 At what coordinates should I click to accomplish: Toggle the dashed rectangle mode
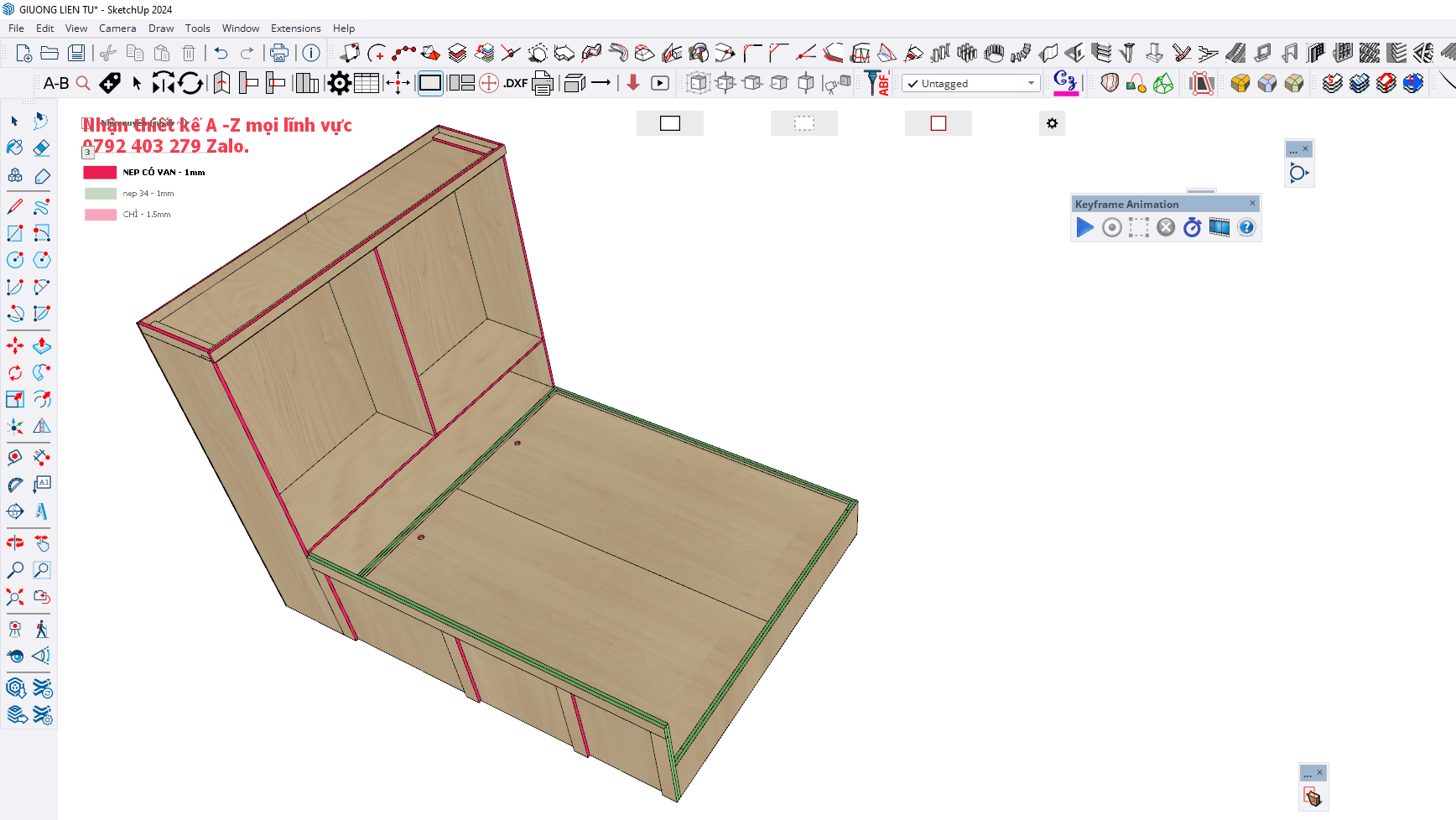pos(803,123)
